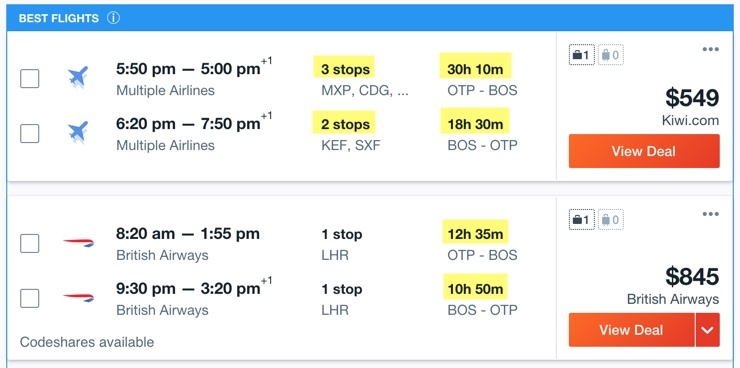The height and width of the screenshot is (368, 740).
Task: Click carry-on bag icon in $549 deal
Action: pyautogui.click(x=611, y=55)
